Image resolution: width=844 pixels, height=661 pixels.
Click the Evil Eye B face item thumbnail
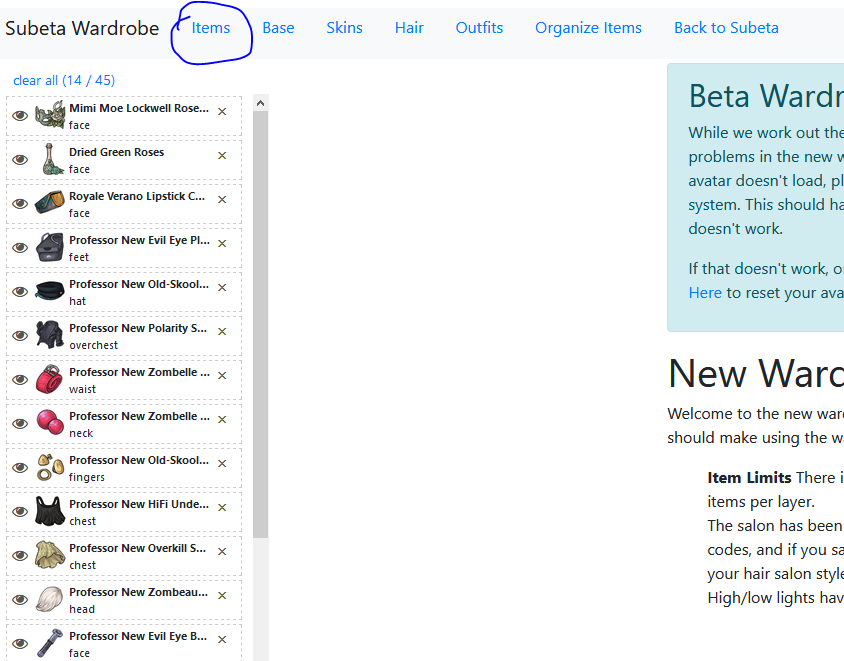point(50,643)
